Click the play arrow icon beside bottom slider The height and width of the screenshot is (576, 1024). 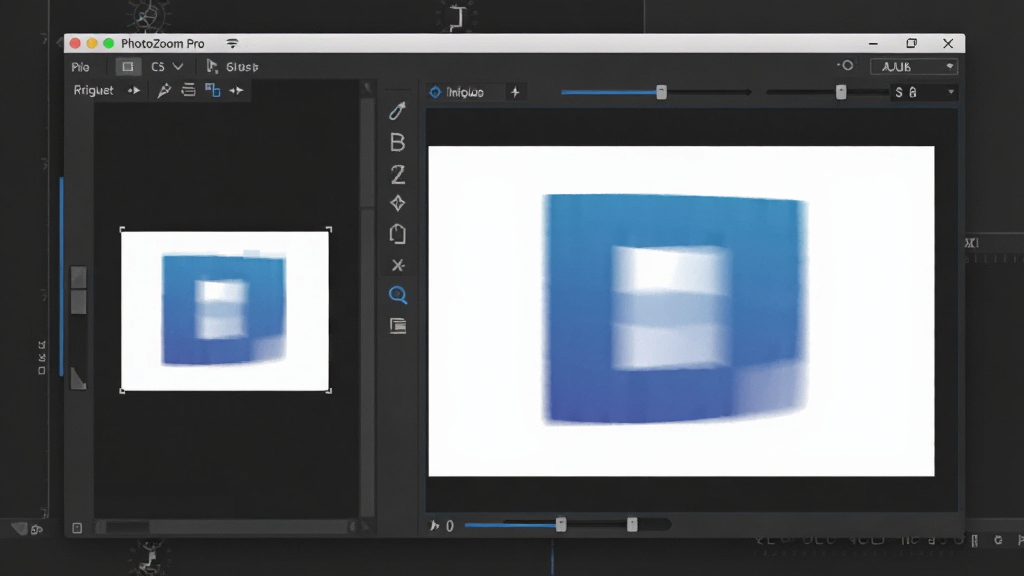click(x=434, y=526)
